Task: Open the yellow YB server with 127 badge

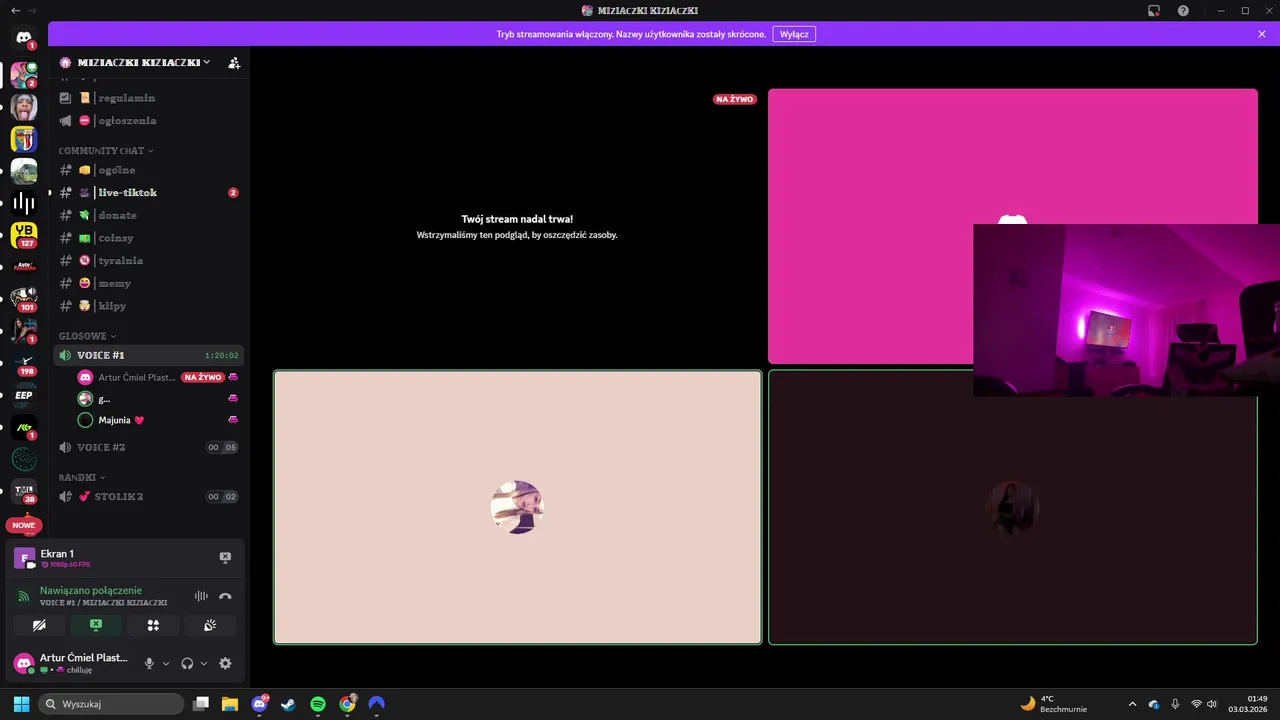Action: (x=24, y=235)
